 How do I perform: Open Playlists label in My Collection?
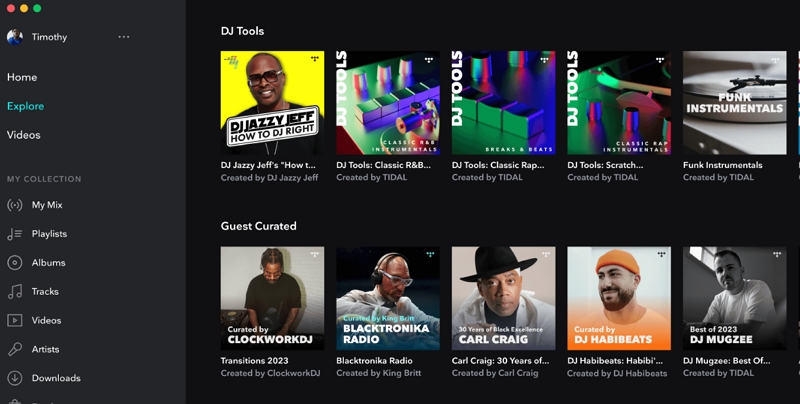pyautogui.click(x=49, y=234)
